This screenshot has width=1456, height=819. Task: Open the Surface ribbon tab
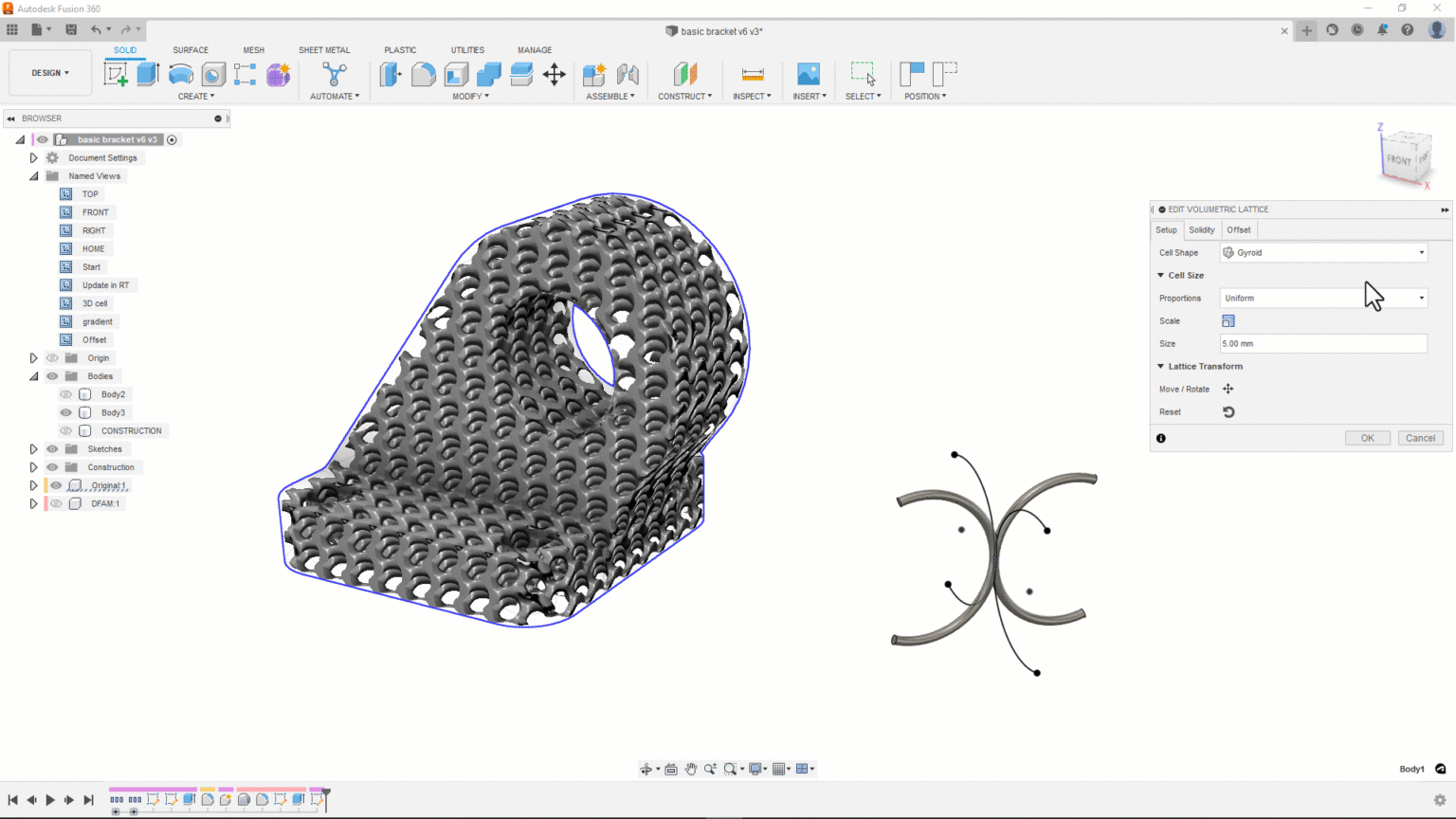[191, 50]
